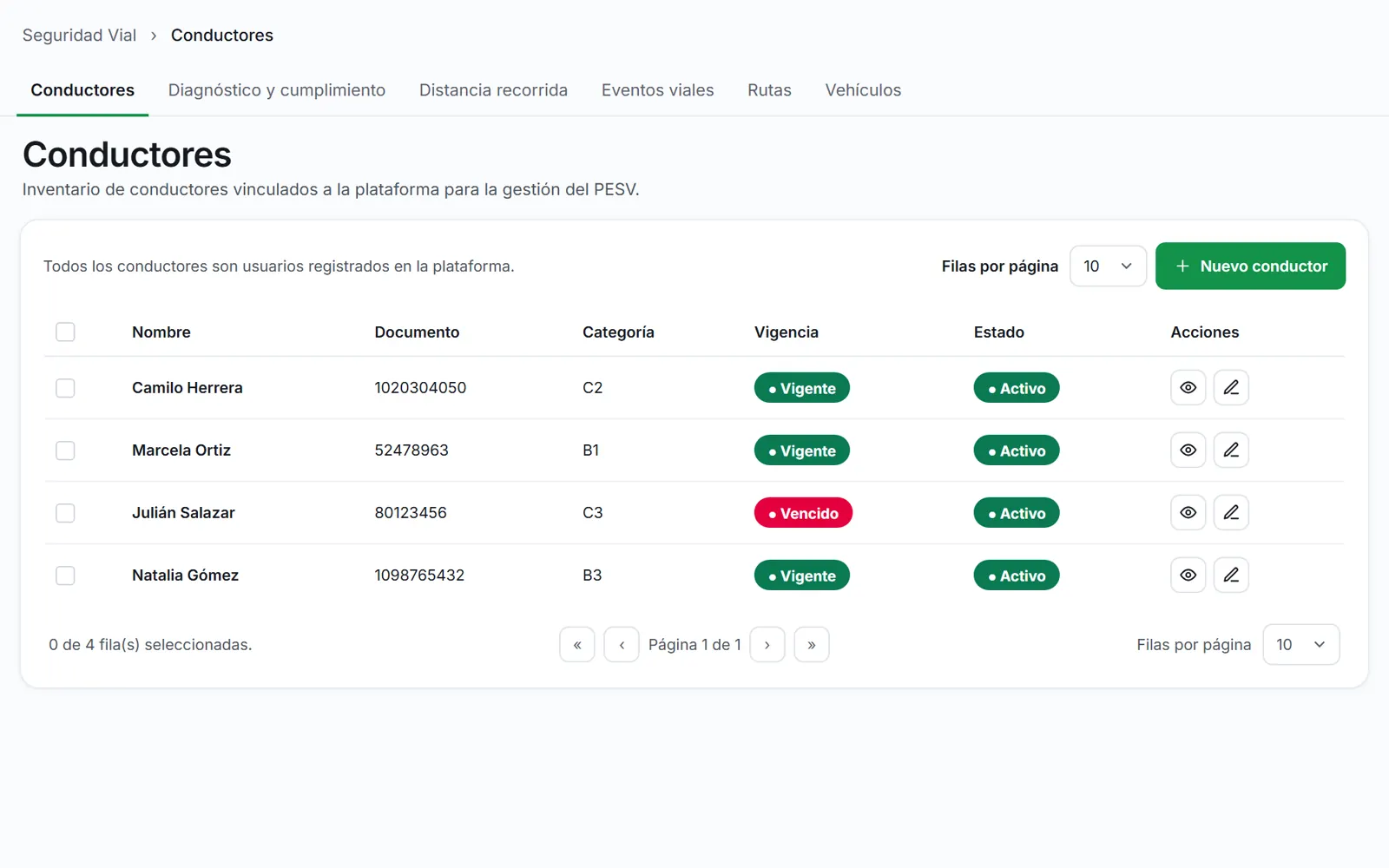Image resolution: width=1389 pixels, height=868 pixels.
Task: Toggle the select-all checkbox in header
Action: (65, 332)
